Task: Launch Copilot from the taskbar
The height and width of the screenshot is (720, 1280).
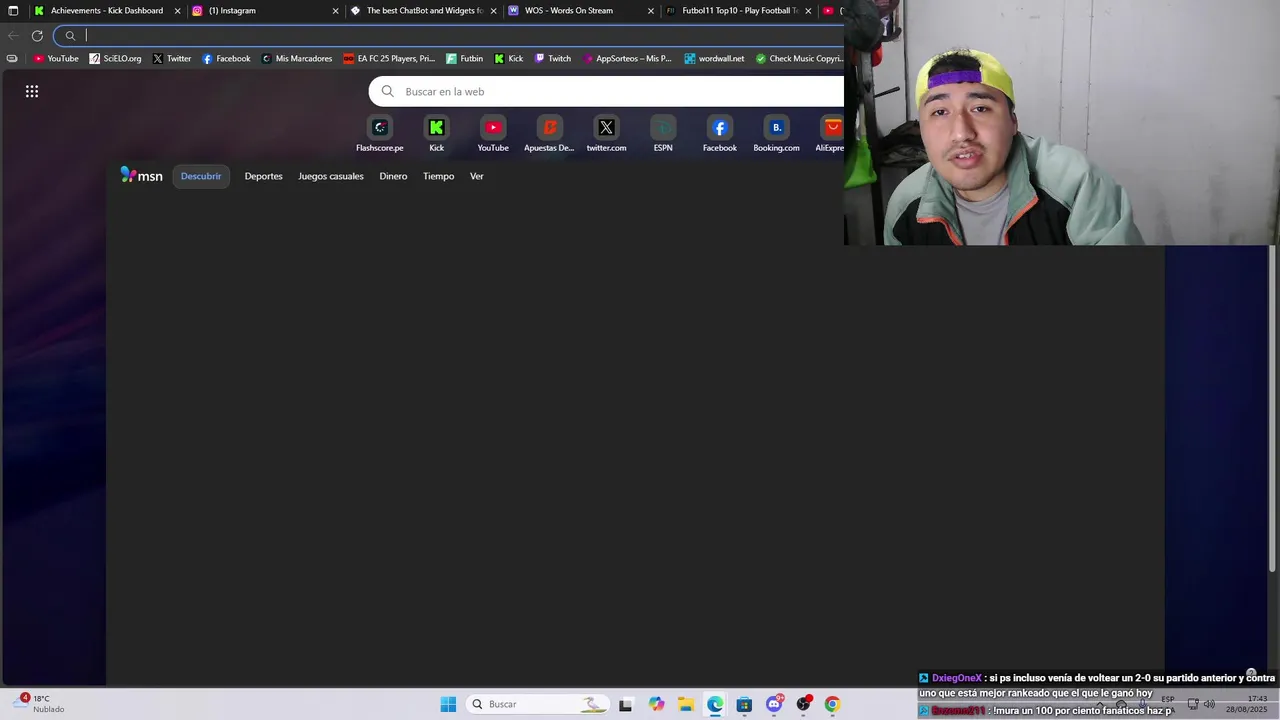Action: tap(656, 704)
